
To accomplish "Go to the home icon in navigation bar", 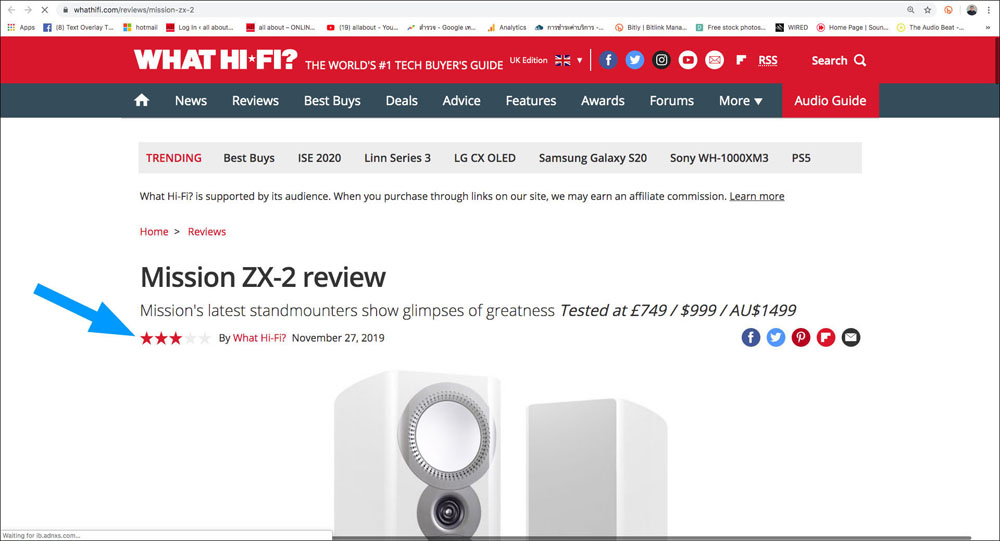I will [x=142, y=100].
